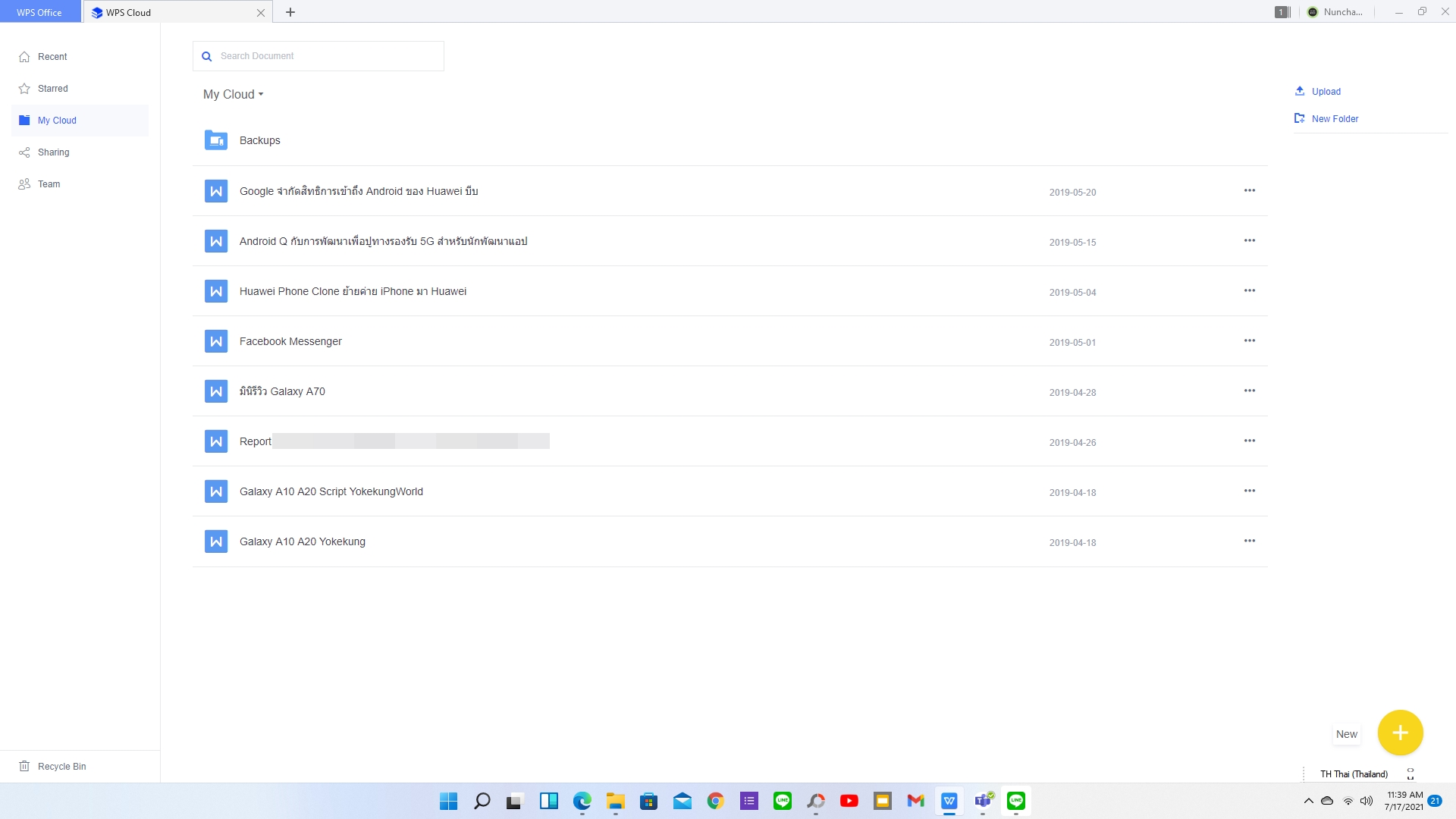This screenshot has width=1456, height=819.
Task: Open File Explorer from taskbar
Action: [x=616, y=801]
